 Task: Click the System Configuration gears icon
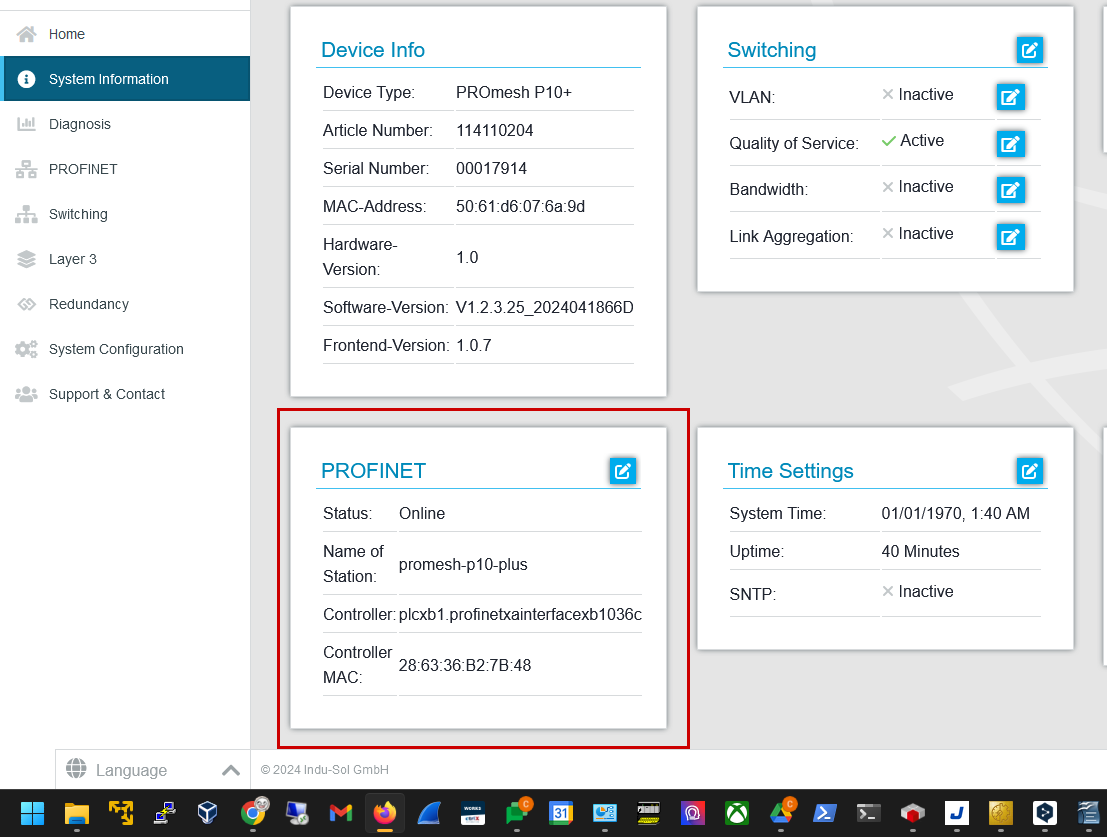26,349
